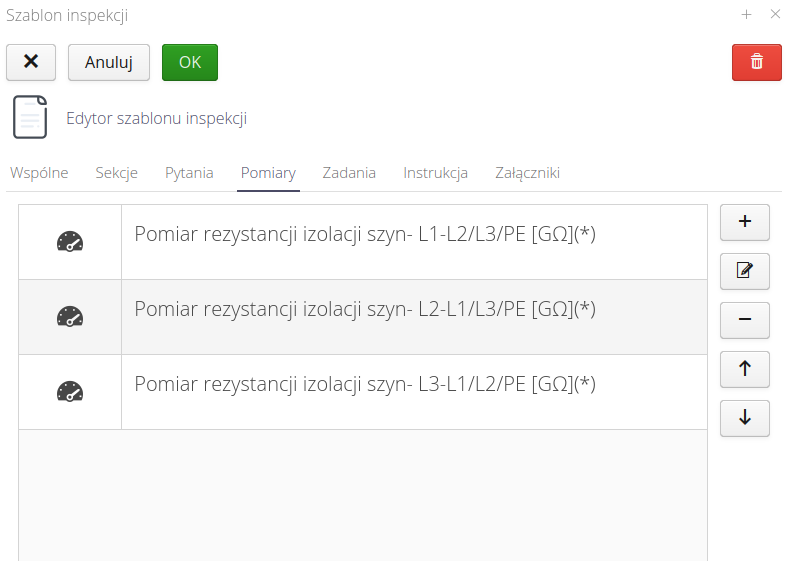Screen dimensions: 787x561
Task: Move measurement down with down arrow
Action: tap(744, 418)
